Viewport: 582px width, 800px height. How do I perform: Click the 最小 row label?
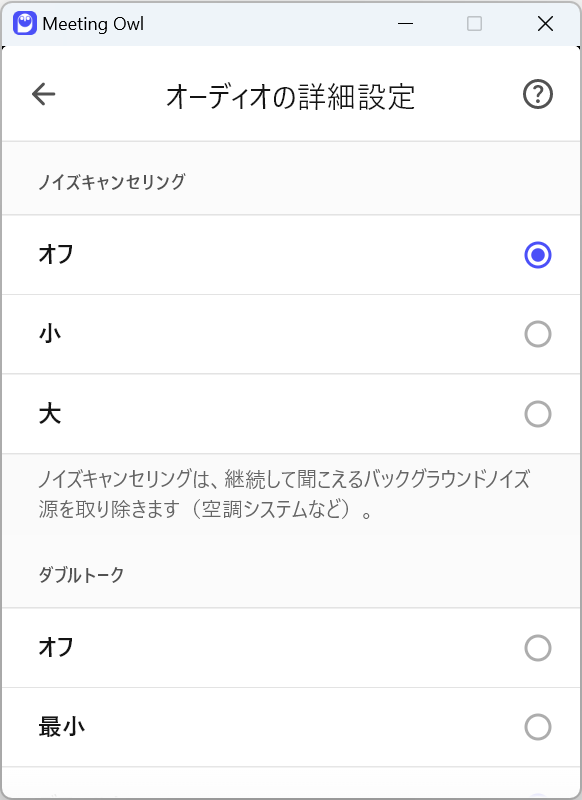click(62, 727)
